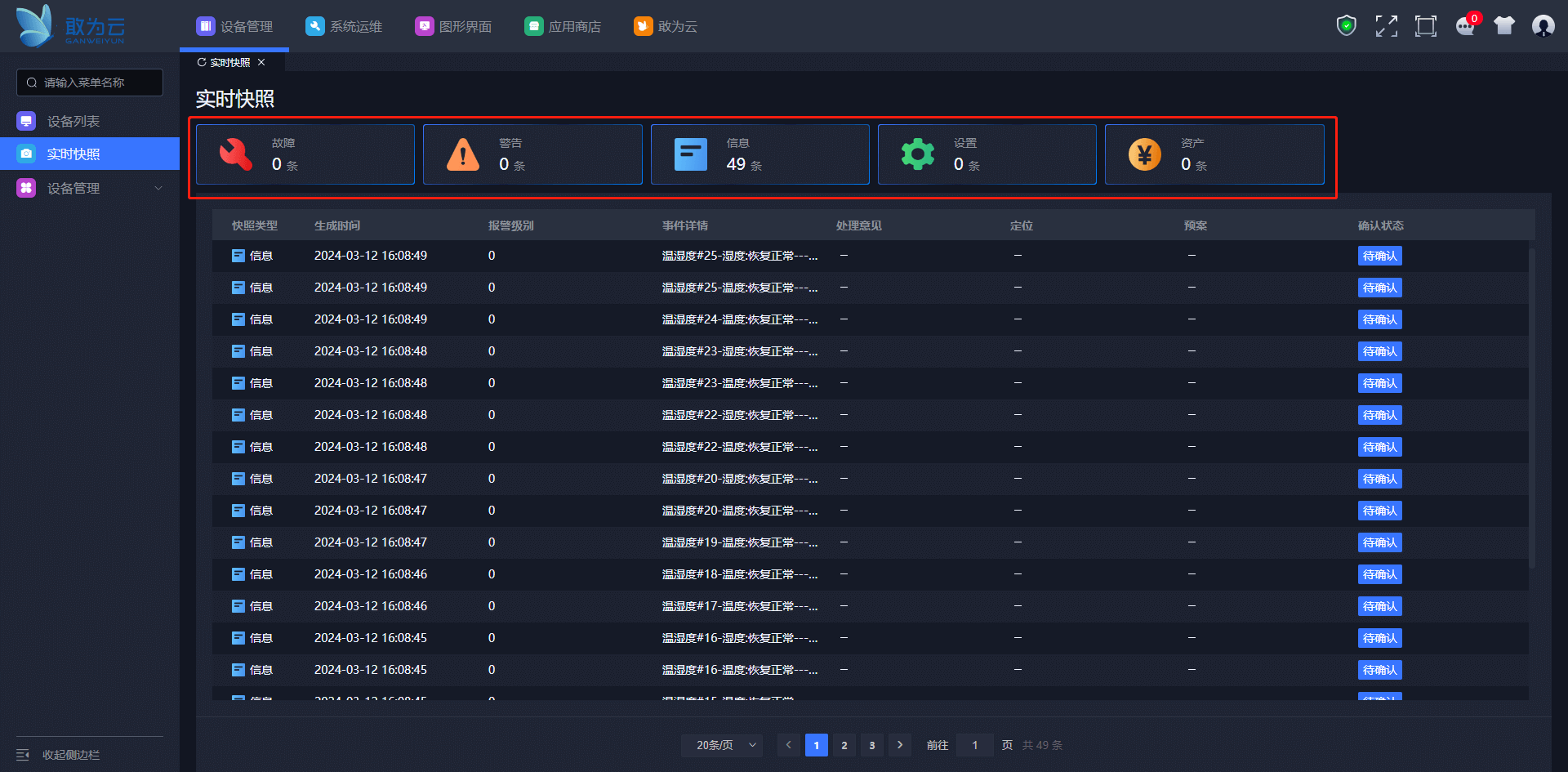Click the refresh icon on the 实时快照 tab
The image size is (1568, 772).
(x=202, y=63)
